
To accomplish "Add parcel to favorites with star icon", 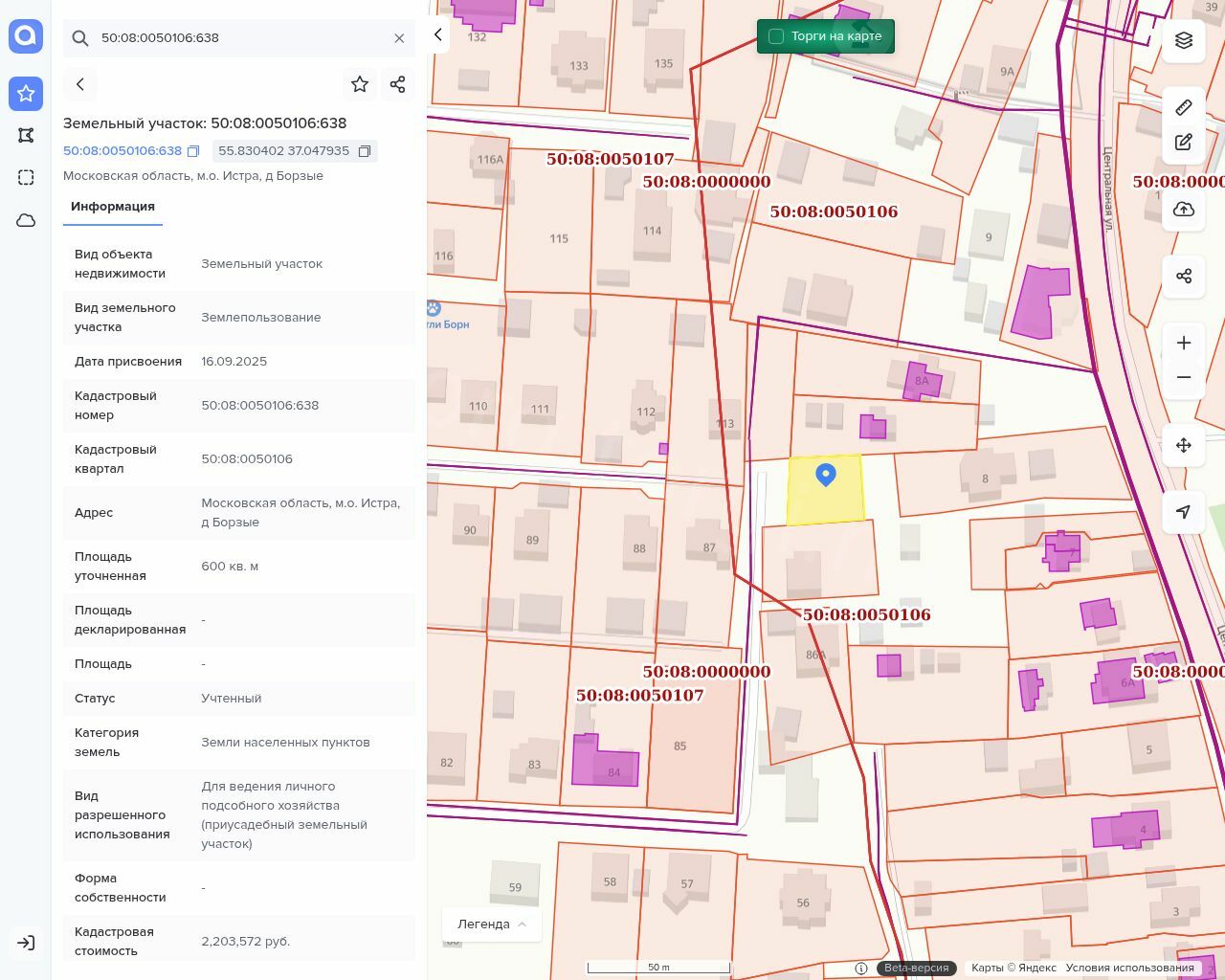I will point(360,84).
